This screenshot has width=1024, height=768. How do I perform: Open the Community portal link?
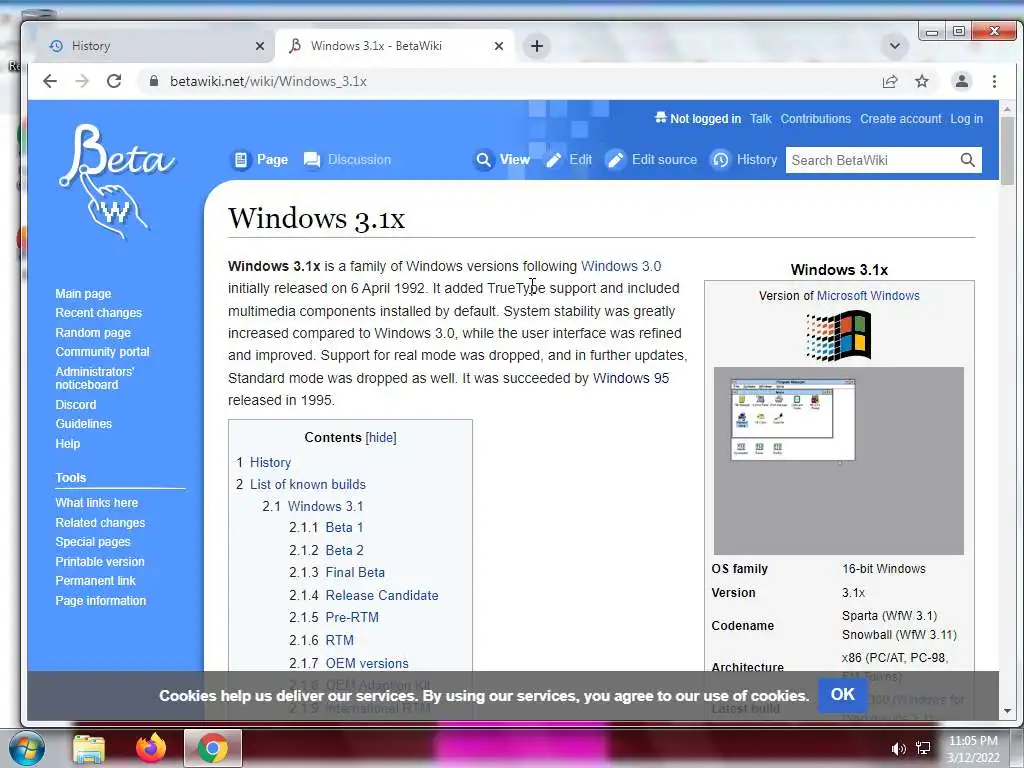click(x=103, y=351)
